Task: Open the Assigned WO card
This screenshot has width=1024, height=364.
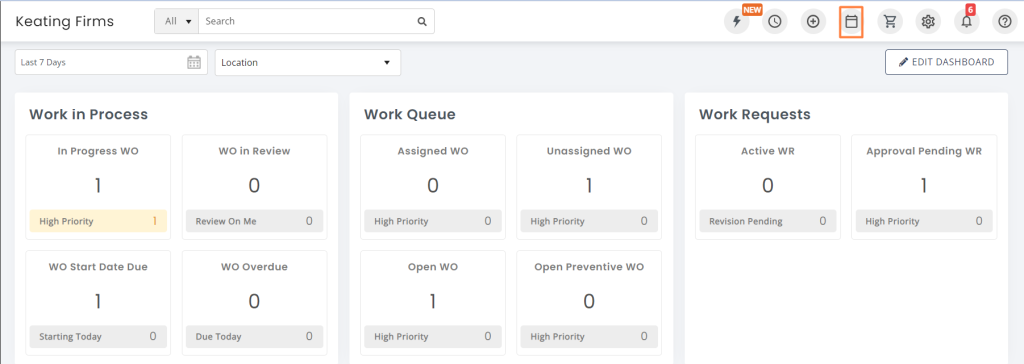Action: click(x=433, y=187)
